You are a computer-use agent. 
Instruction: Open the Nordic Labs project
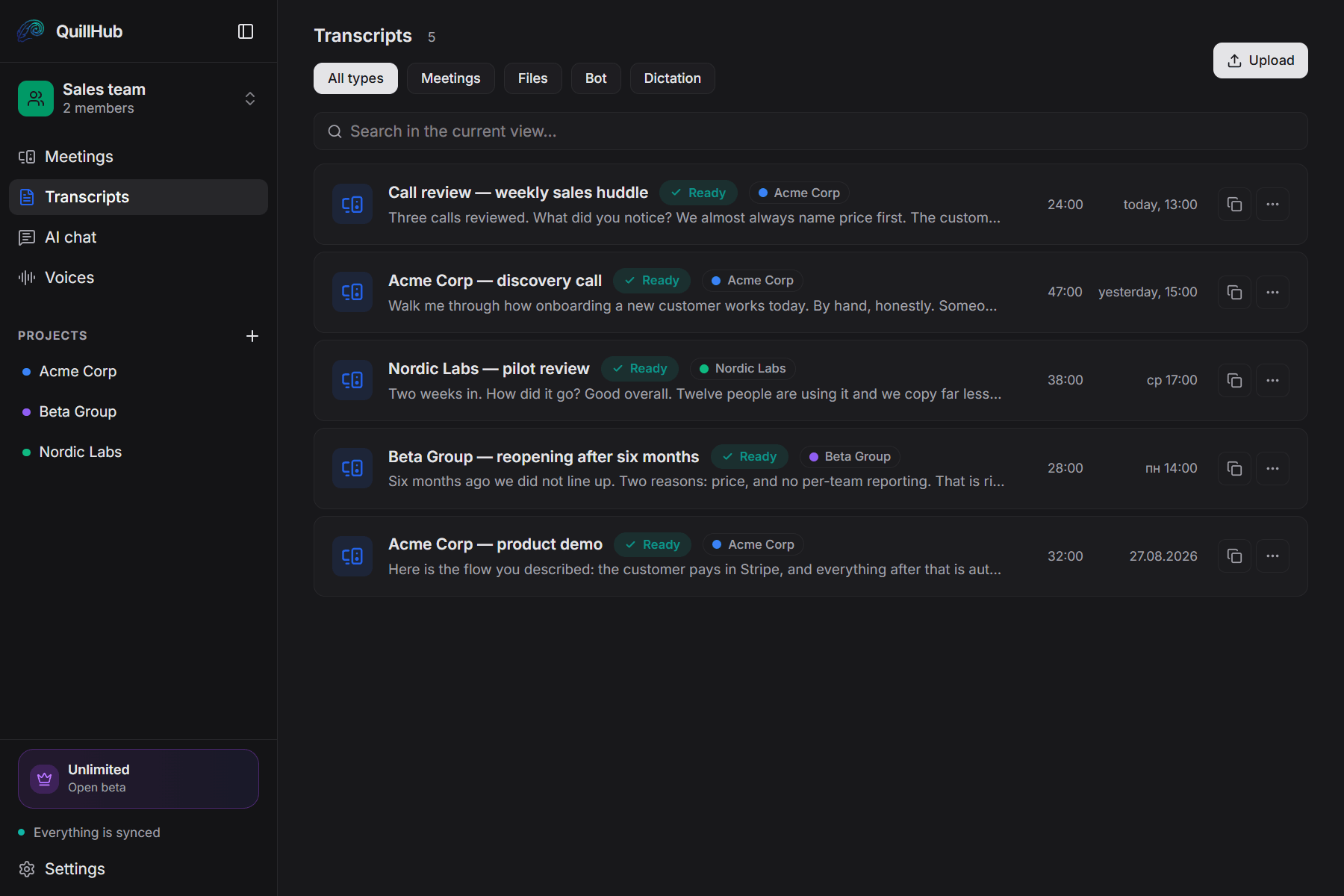[139, 452]
